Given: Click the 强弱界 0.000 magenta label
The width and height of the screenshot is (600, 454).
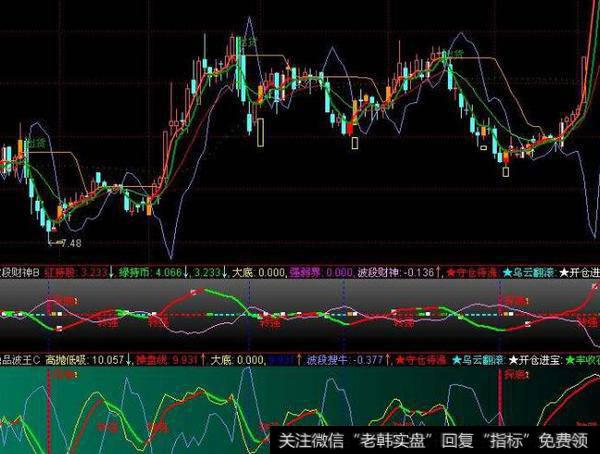Looking at the screenshot, I should click(x=320, y=270).
